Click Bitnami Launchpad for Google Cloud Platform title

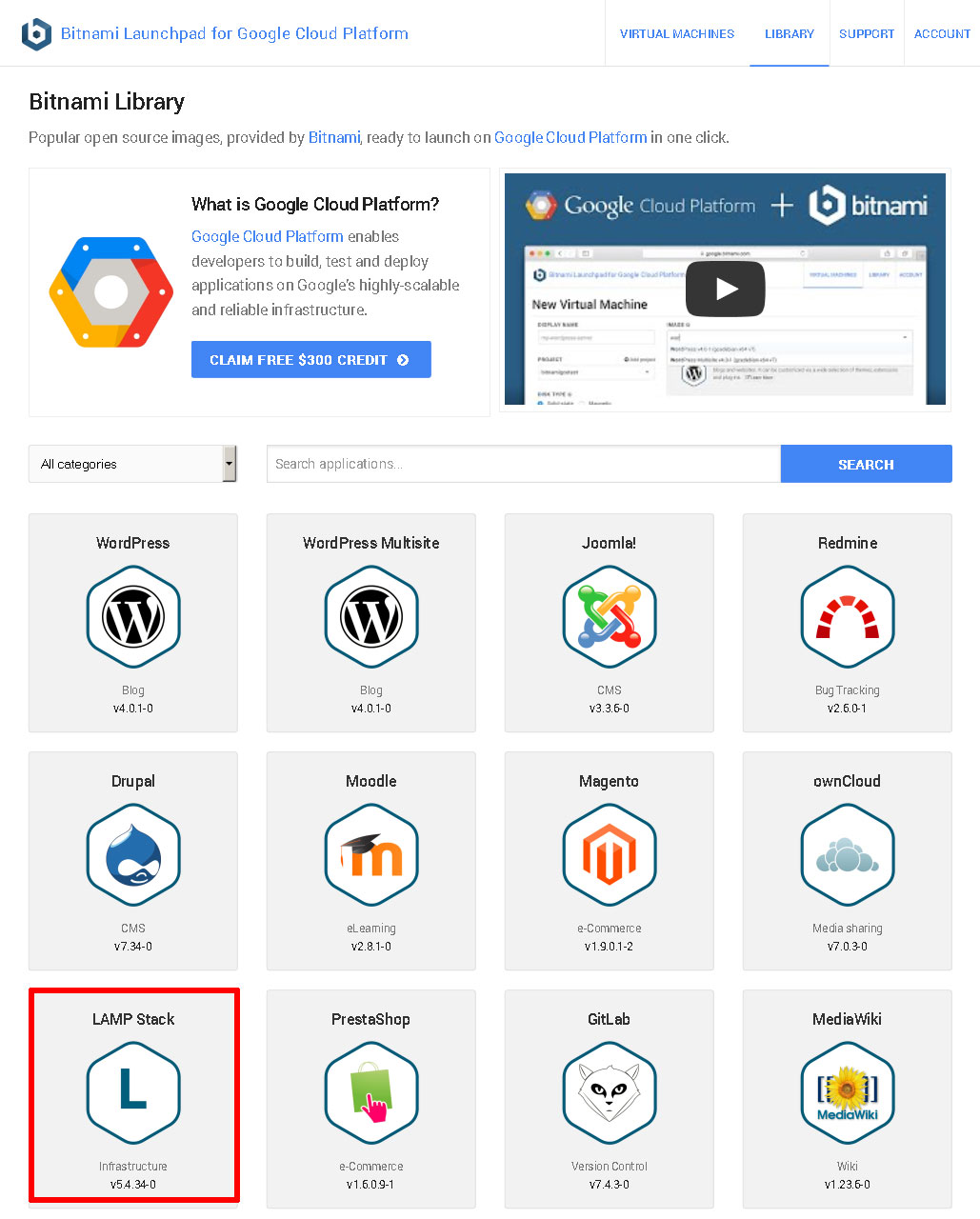coord(234,33)
